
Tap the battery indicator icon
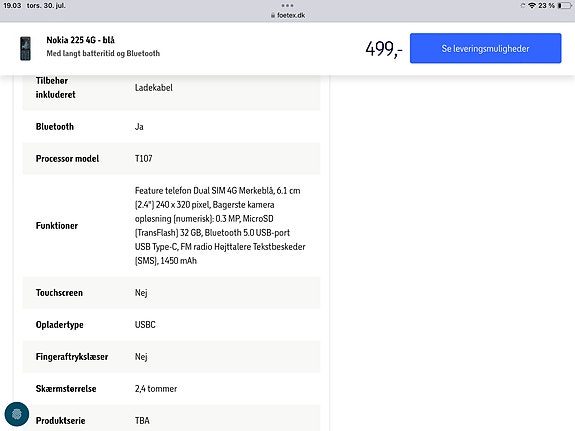coord(564,6)
